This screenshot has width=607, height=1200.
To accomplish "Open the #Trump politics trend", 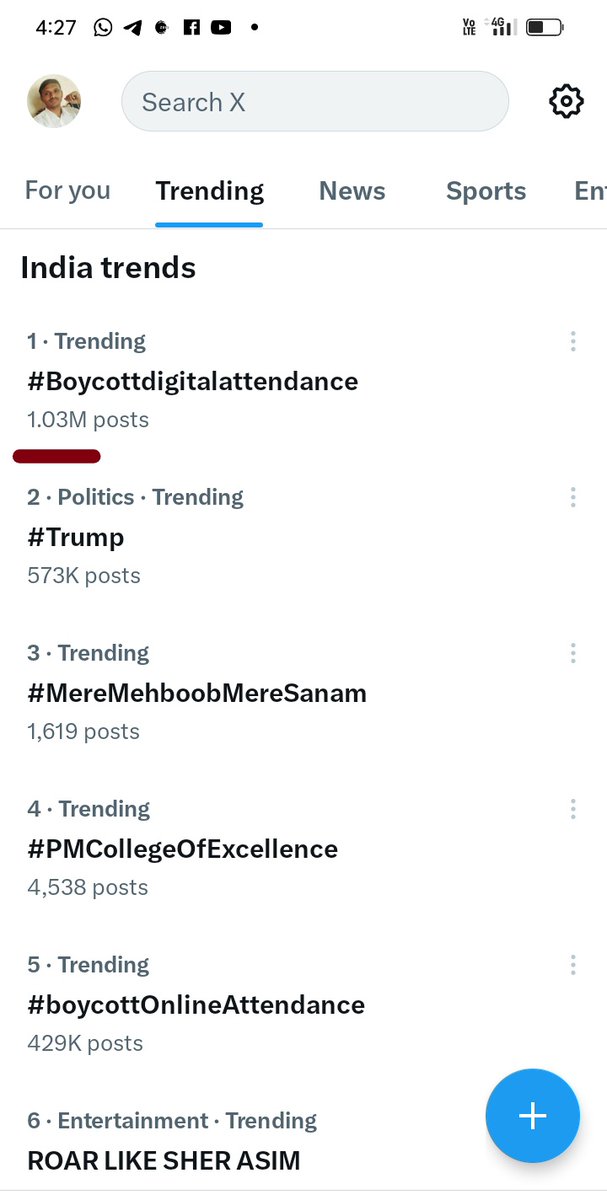I will tap(76, 537).
